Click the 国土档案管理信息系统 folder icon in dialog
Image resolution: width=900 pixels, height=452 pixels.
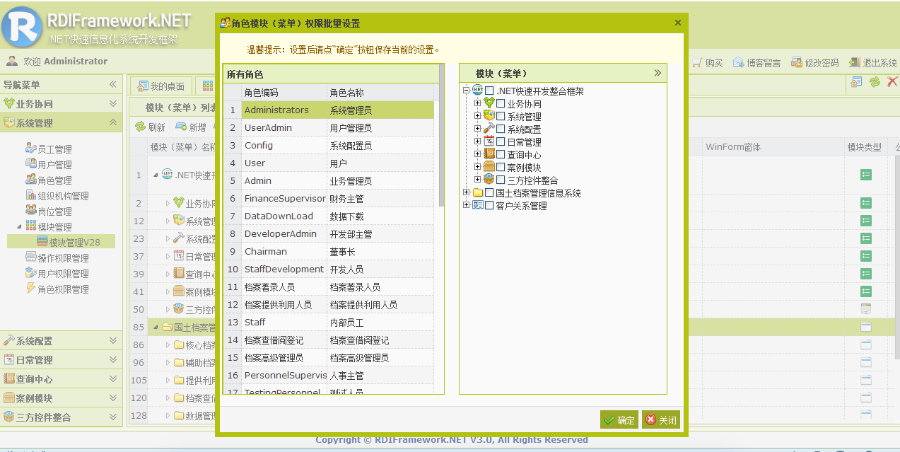(x=478, y=192)
